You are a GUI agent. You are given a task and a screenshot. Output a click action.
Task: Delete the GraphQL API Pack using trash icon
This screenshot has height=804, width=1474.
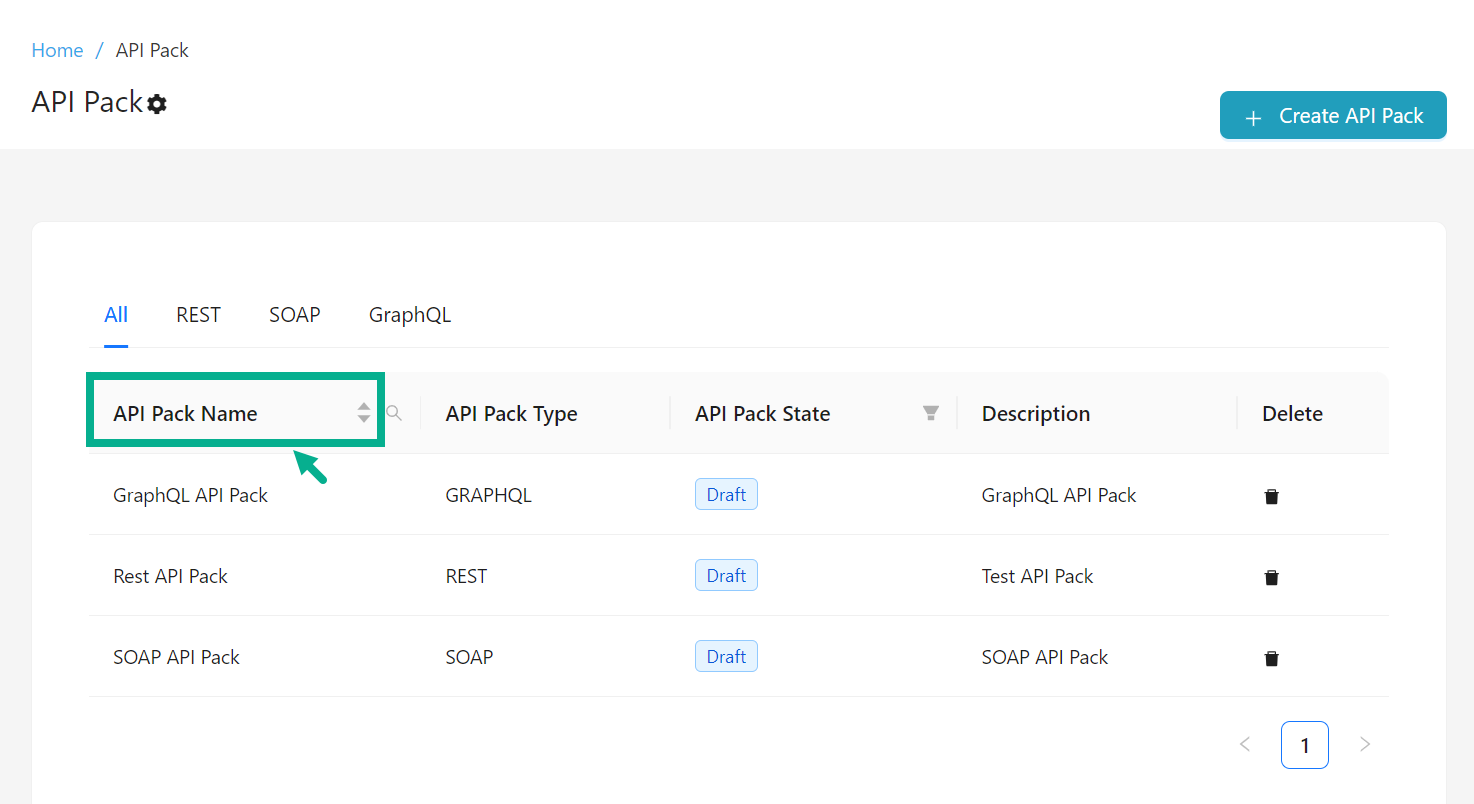[1271, 496]
